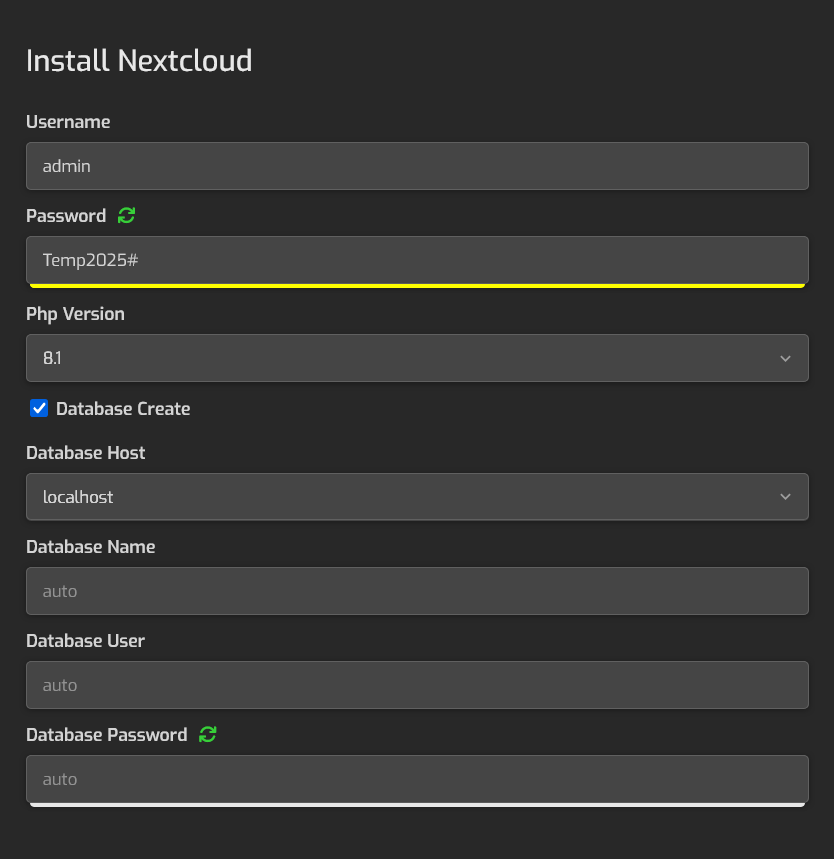Click the Password label text
This screenshot has height=859, width=834.
click(66, 216)
